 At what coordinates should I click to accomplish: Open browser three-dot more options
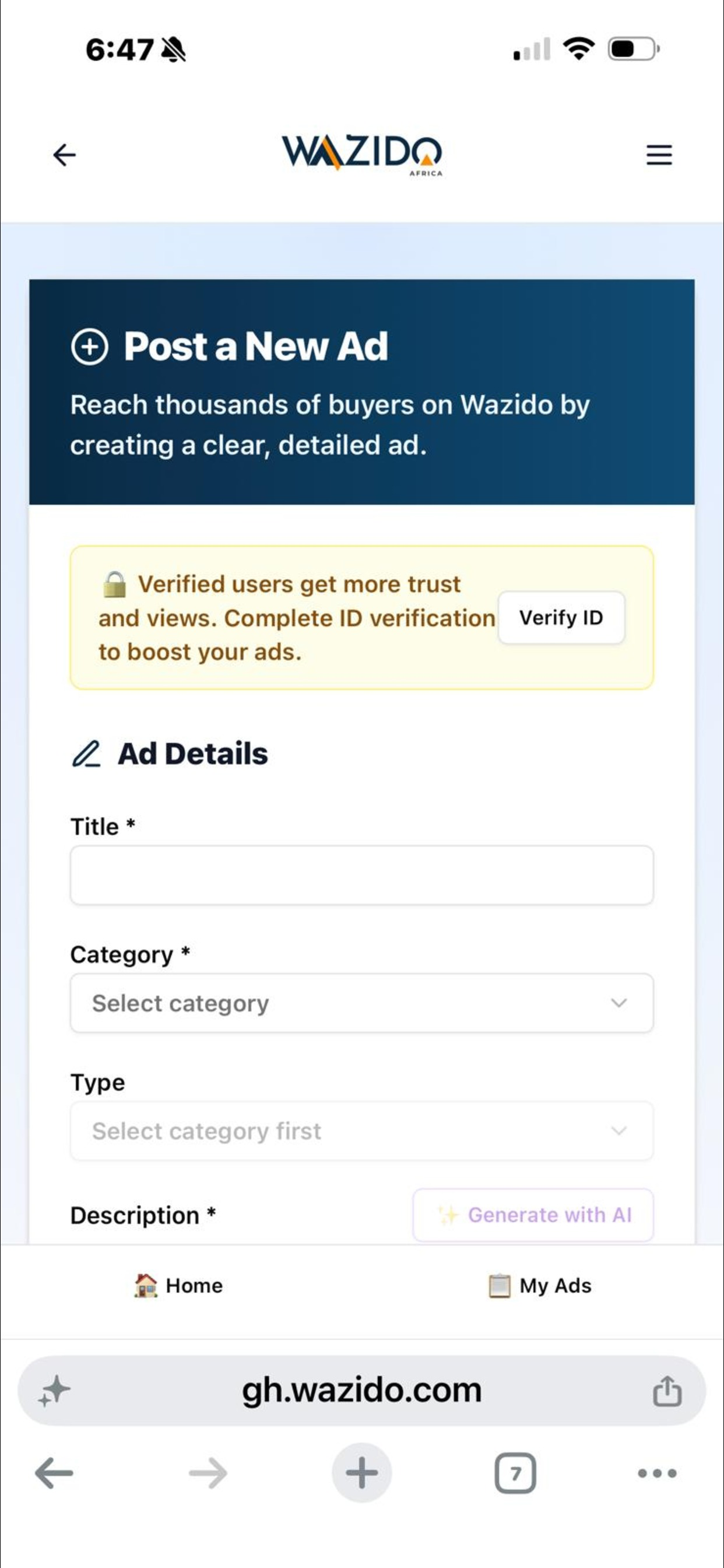pos(657,1473)
